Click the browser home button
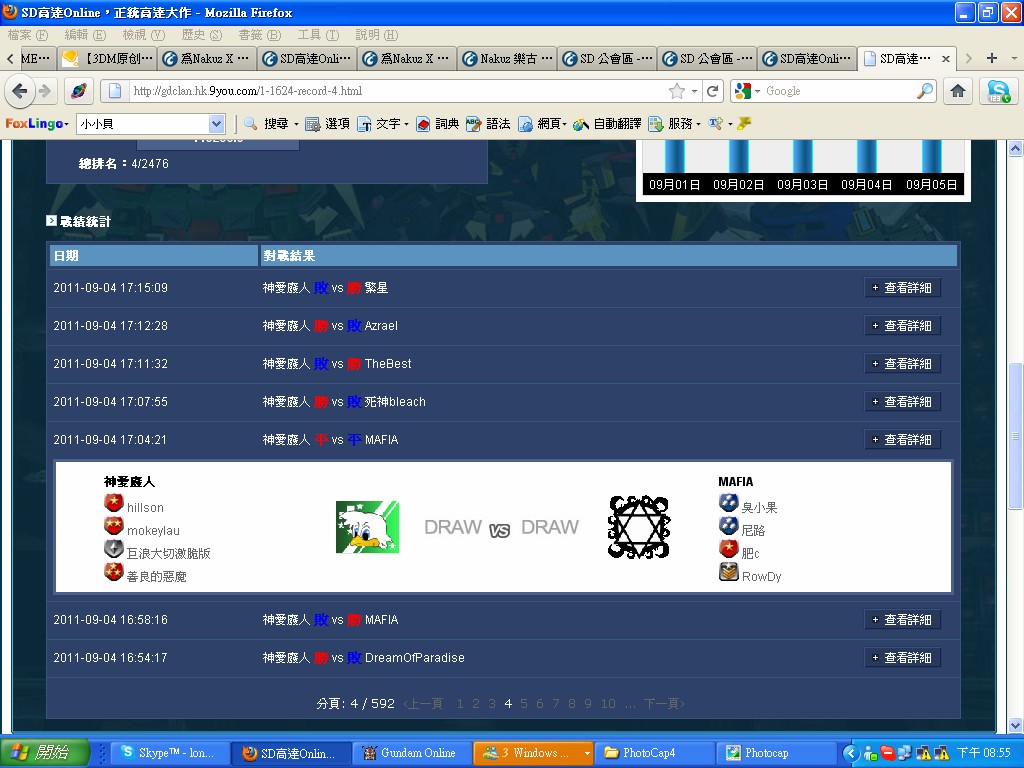1024x768 pixels. pos(957,91)
